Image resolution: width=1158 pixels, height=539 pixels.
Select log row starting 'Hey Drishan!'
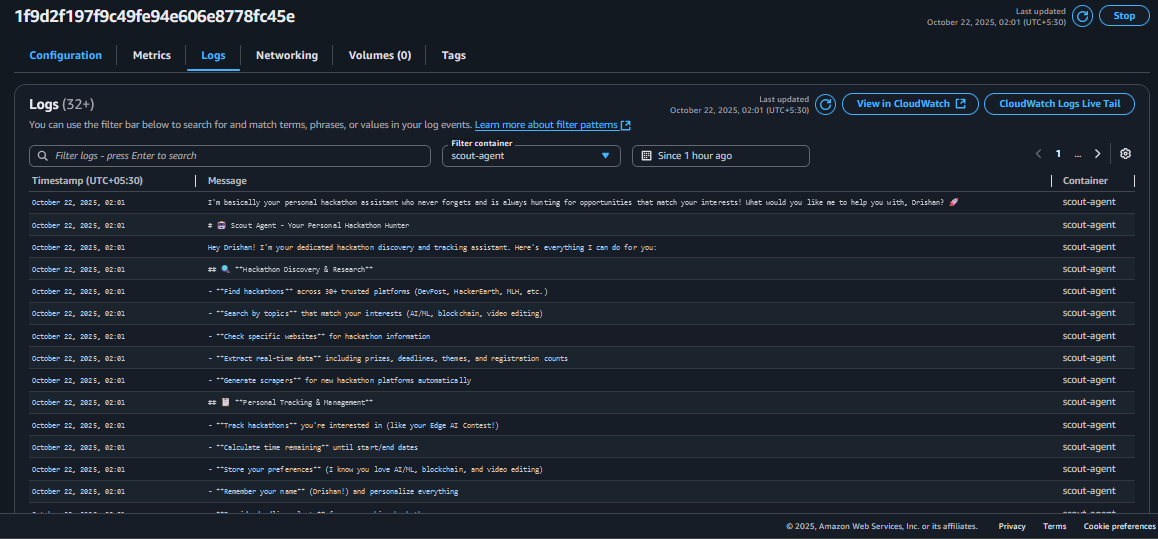pyautogui.click(x=582, y=247)
